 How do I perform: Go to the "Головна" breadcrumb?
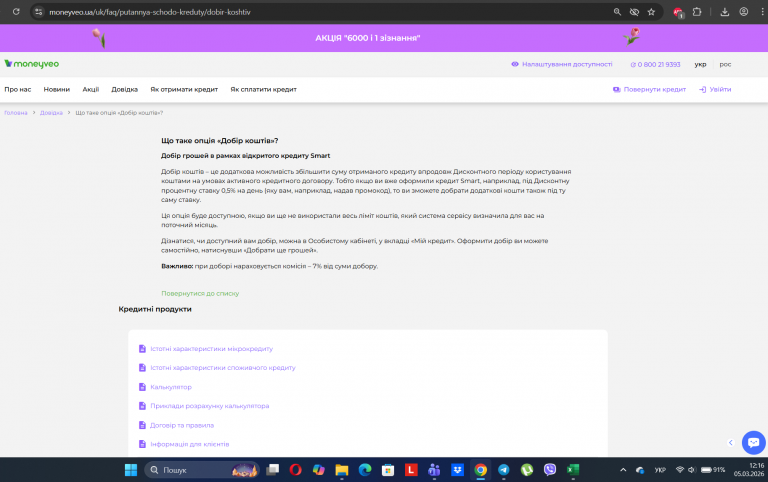pyautogui.click(x=16, y=113)
